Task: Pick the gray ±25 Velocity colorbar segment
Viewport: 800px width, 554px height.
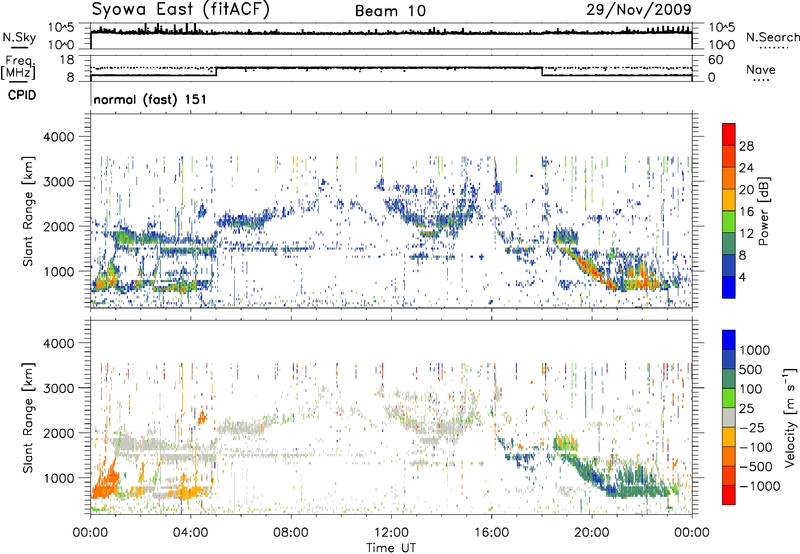Action: tap(729, 417)
